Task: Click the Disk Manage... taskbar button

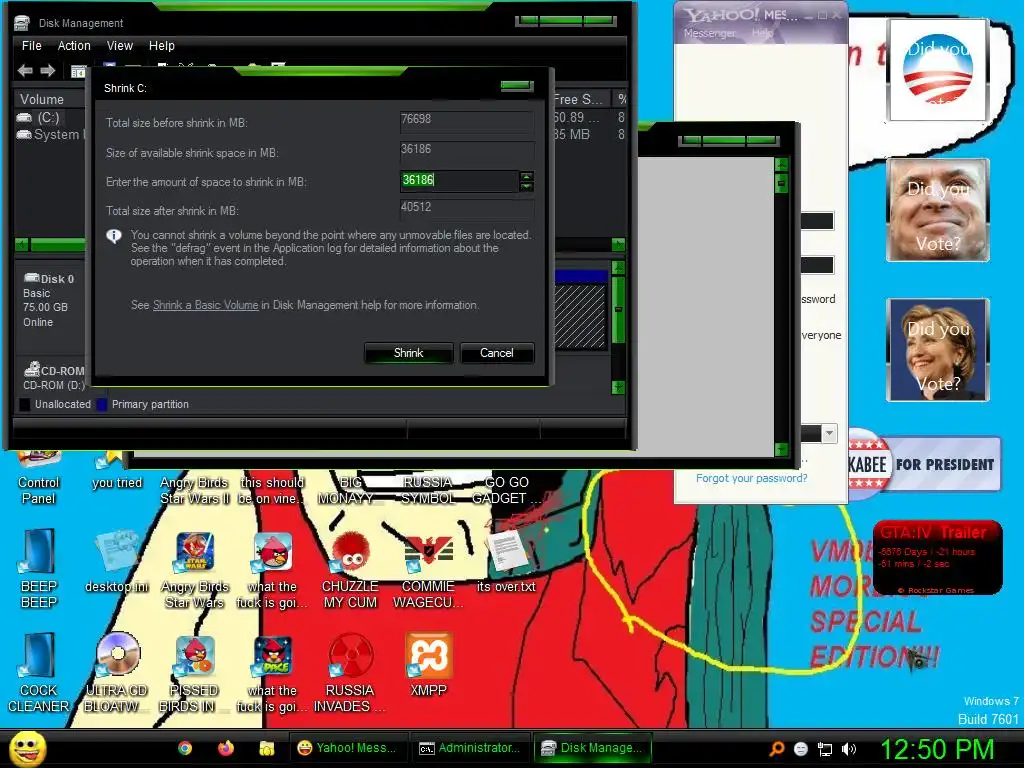Action: click(594, 748)
